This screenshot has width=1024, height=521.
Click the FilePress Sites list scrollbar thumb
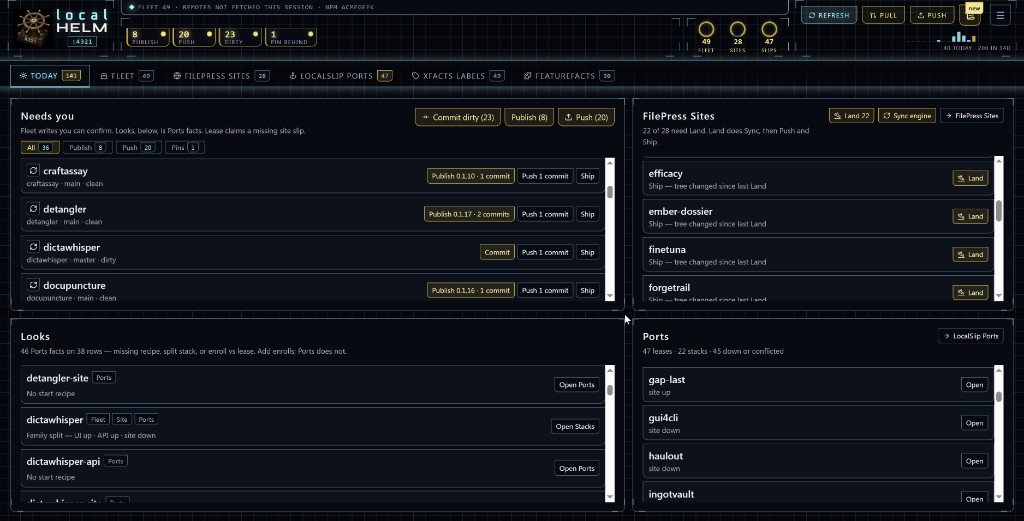(999, 210)
